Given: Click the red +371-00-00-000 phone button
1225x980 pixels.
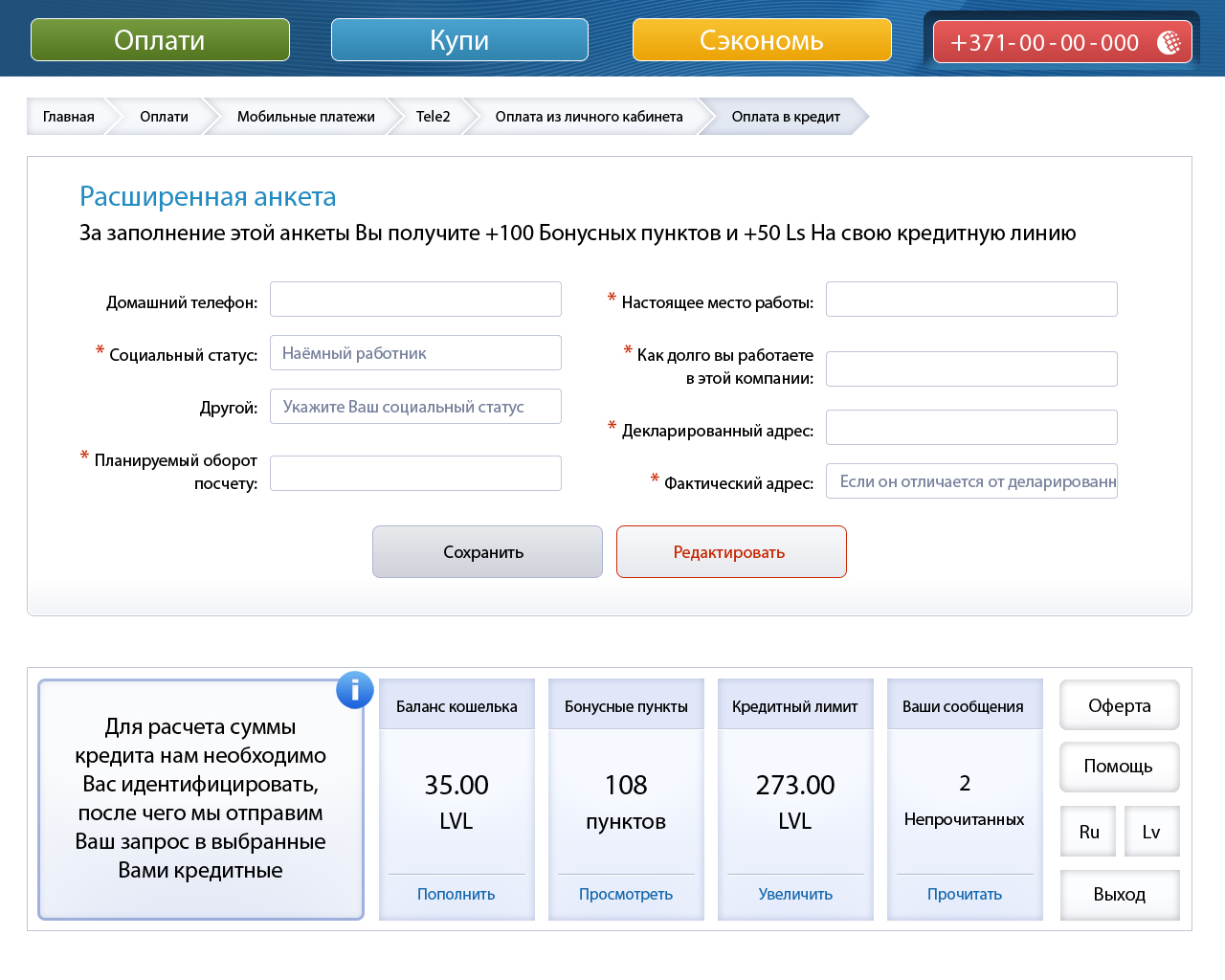Looking at the screenshot, I should [1062, 42].
